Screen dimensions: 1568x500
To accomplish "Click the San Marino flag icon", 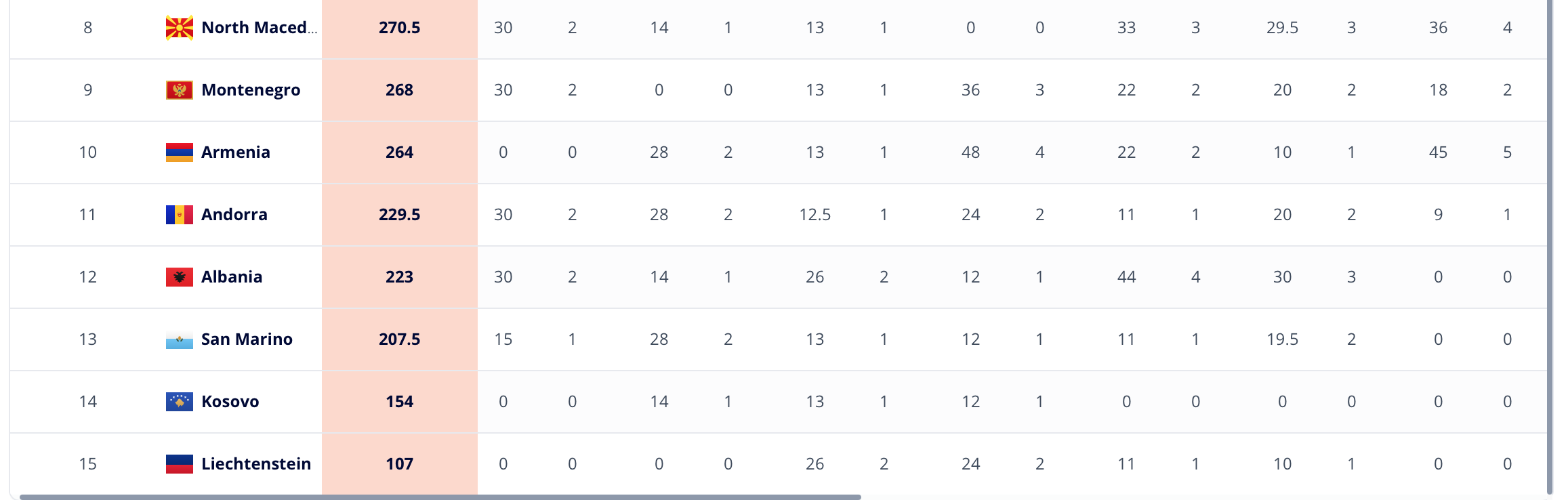I will [x=180, y=339].
